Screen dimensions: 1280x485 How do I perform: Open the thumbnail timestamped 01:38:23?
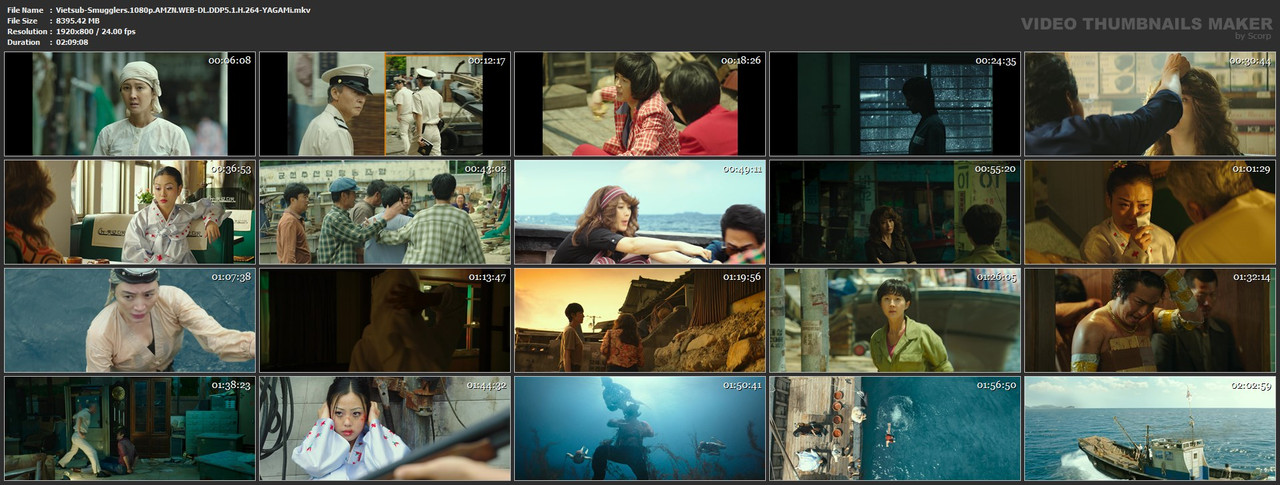coord(130,428)
